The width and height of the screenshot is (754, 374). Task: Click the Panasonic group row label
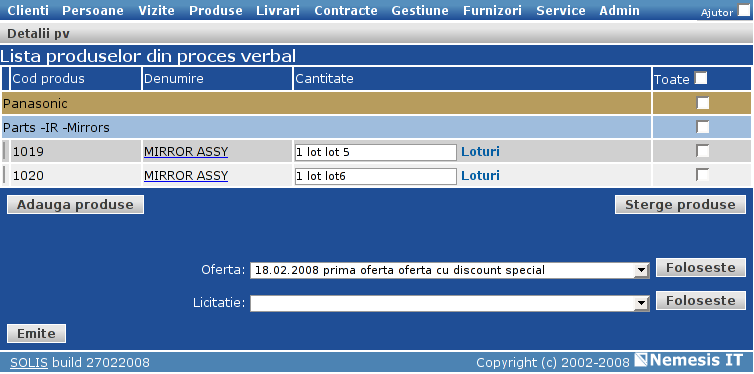35,103
